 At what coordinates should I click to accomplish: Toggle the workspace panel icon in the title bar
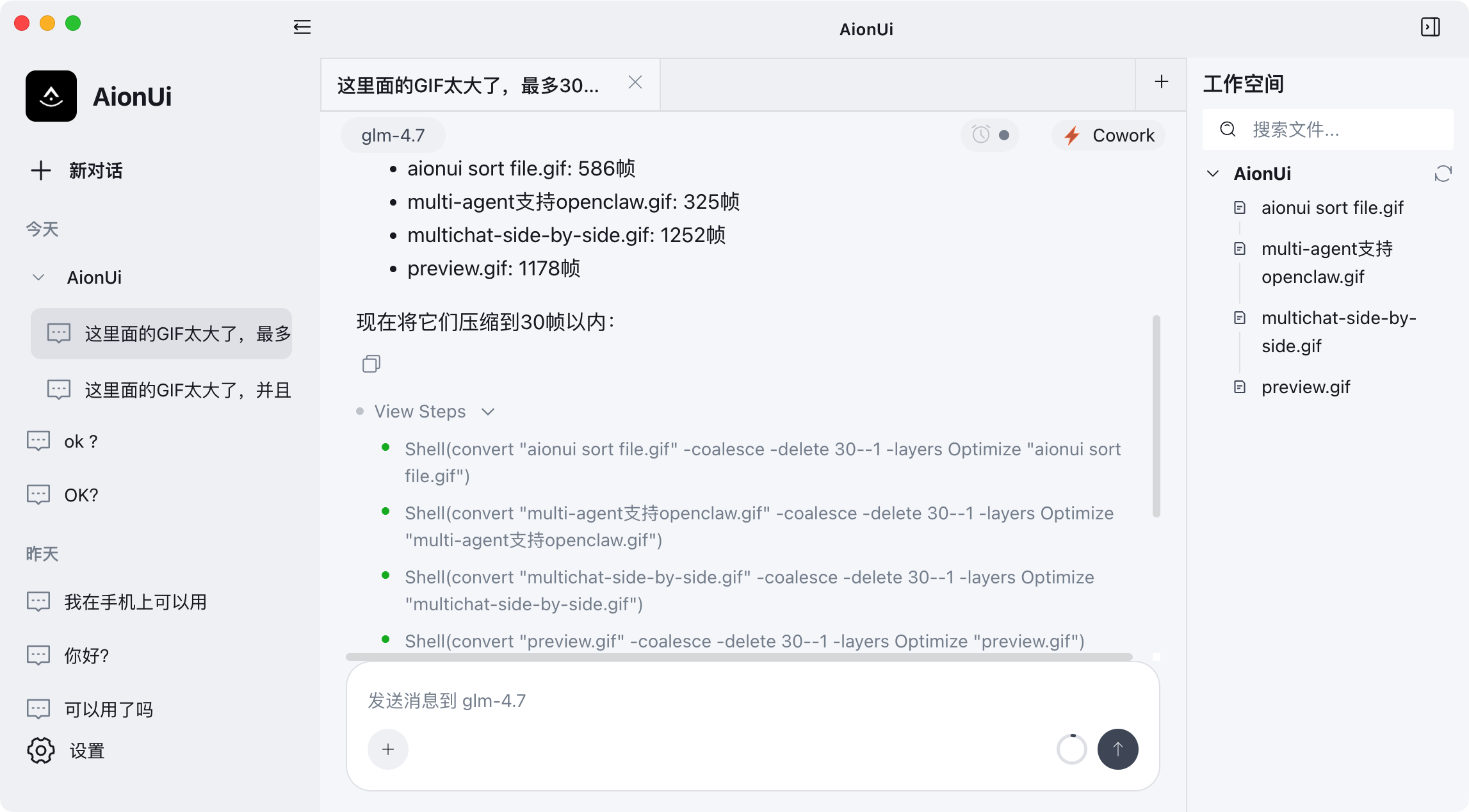pyautogui.click(x=1430, y=27)
